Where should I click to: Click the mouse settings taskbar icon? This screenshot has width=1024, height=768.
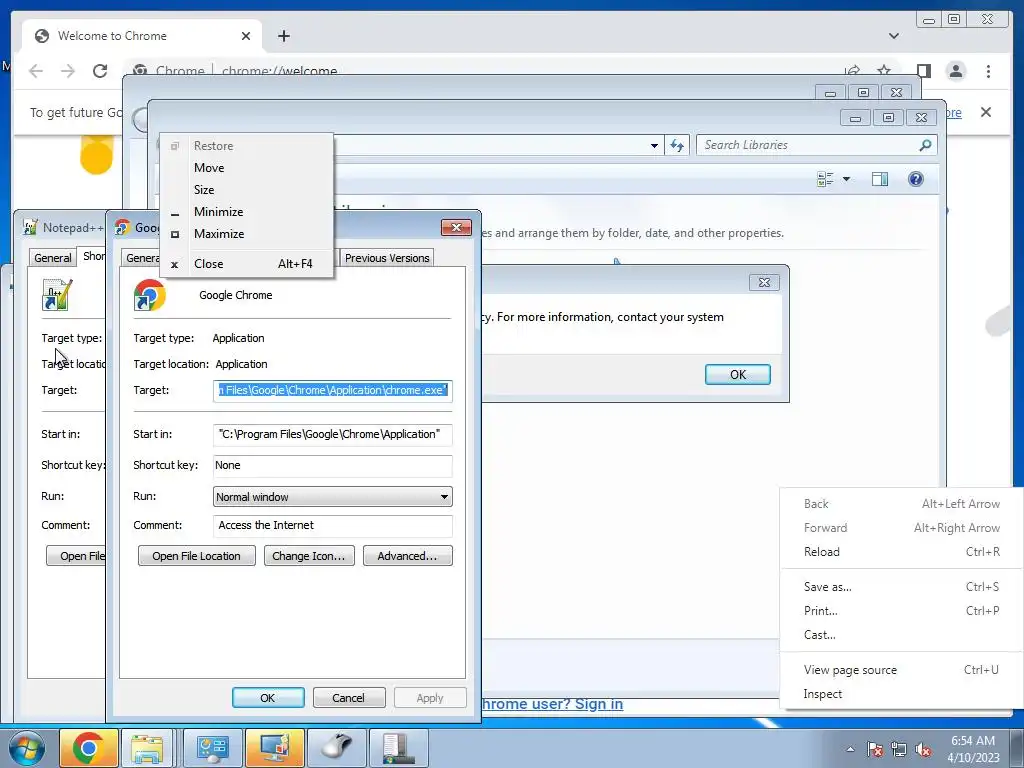click(x=337, y=748)
